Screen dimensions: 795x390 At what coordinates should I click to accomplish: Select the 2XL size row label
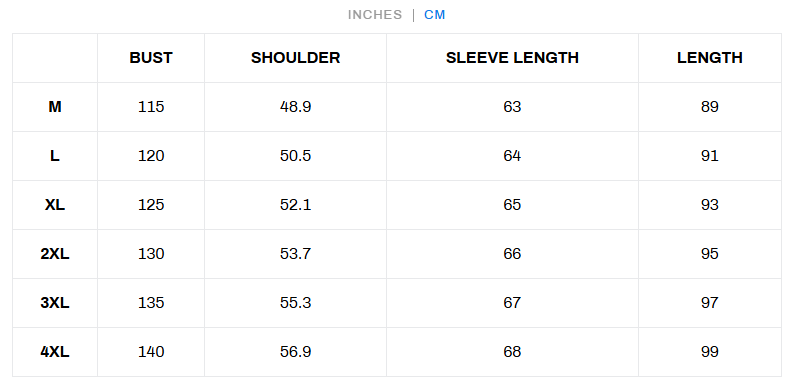[x=55, y=254]
